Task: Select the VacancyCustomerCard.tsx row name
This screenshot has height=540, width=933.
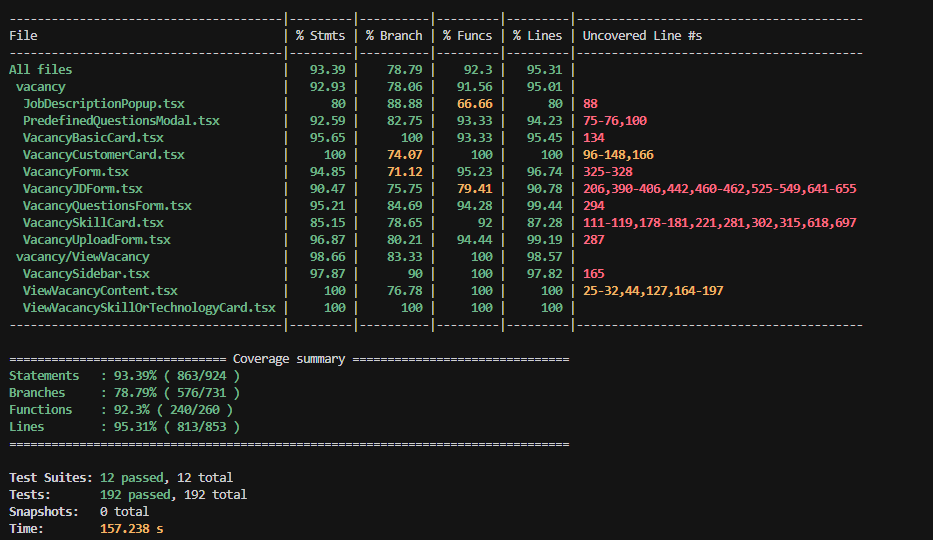Action: tap(104, 155)
